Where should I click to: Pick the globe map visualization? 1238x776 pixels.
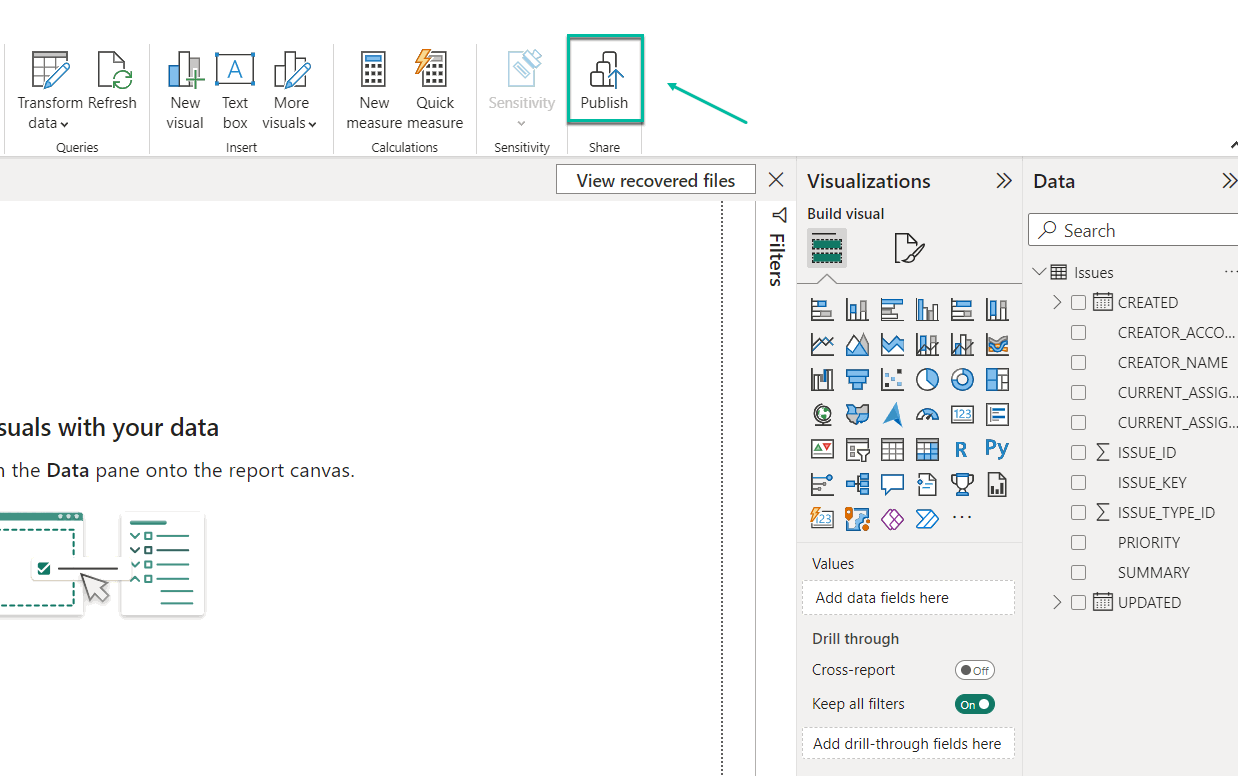pyautogui.click(x=822, y=414)
